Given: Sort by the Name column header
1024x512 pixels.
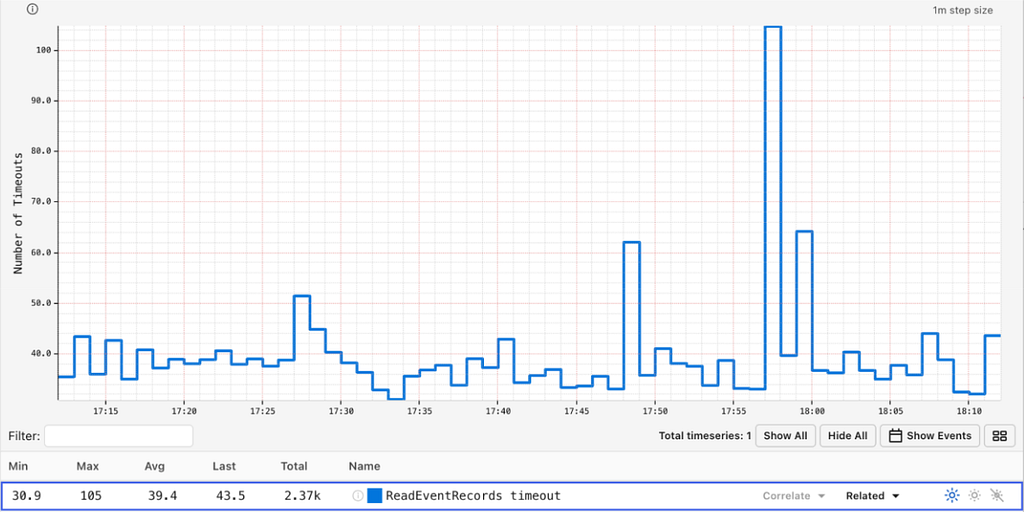Looking at the screenshot, I should (x=364, y=466).
